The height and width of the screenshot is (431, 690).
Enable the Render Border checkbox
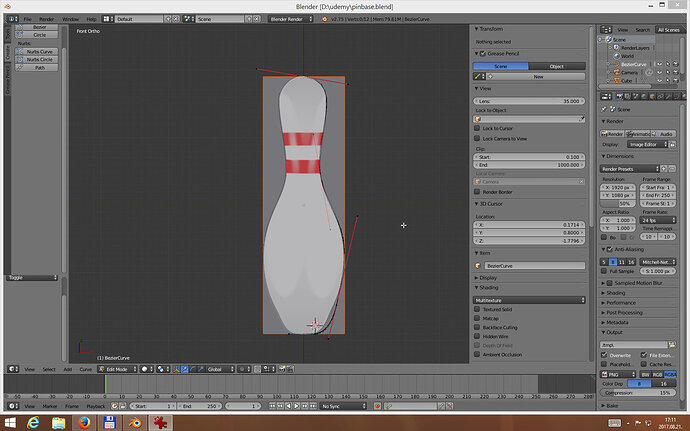tap(477, 192)
